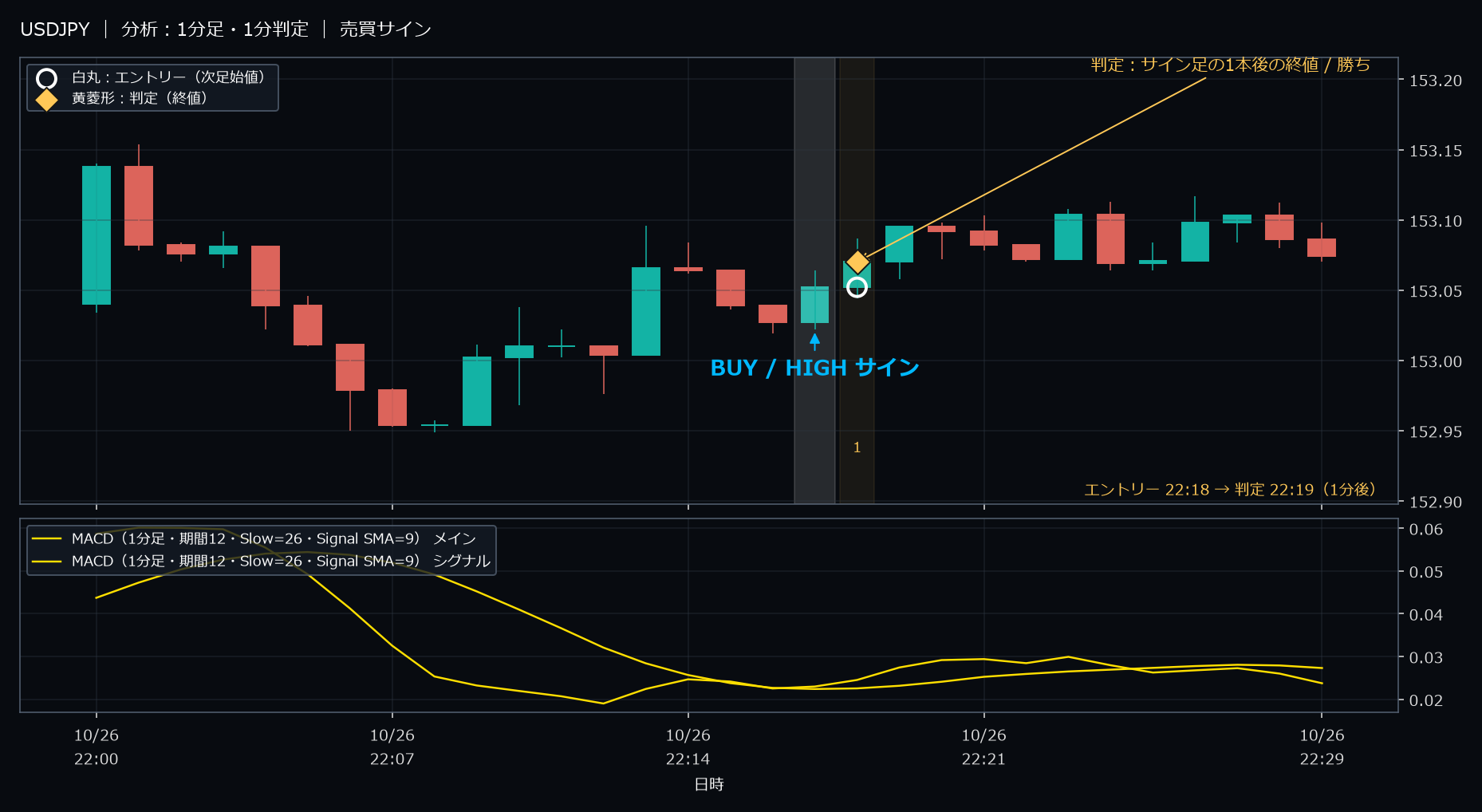Click the 10/26 22:07 time axis label
Image resolution: width=1482 pixels, height=812 pixels.
point(392,747)
